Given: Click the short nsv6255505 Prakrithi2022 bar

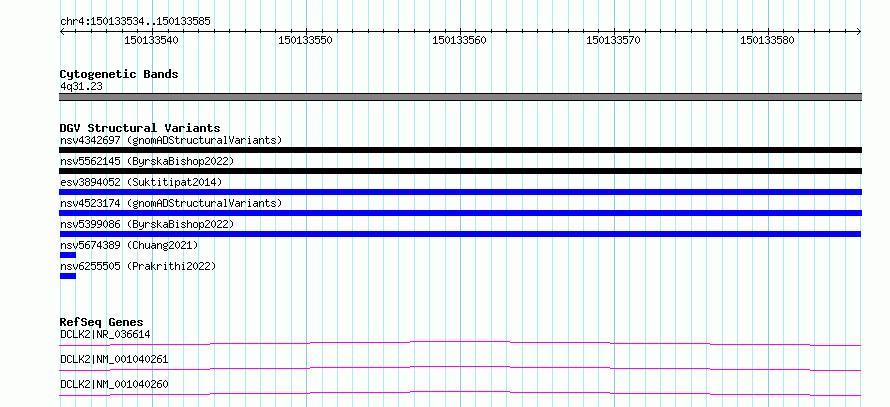Looking at the screenshot, I should [x=68, y=276].
